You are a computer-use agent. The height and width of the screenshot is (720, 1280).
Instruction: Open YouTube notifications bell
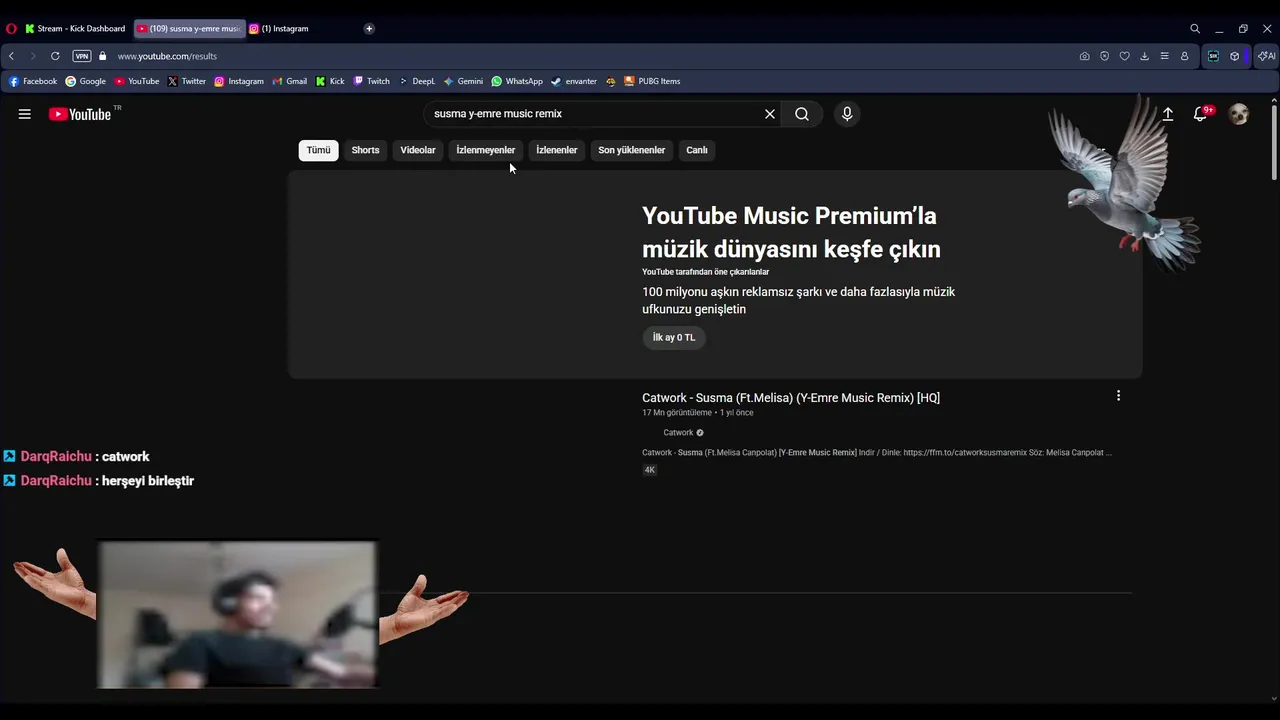tap(1201, 114)
